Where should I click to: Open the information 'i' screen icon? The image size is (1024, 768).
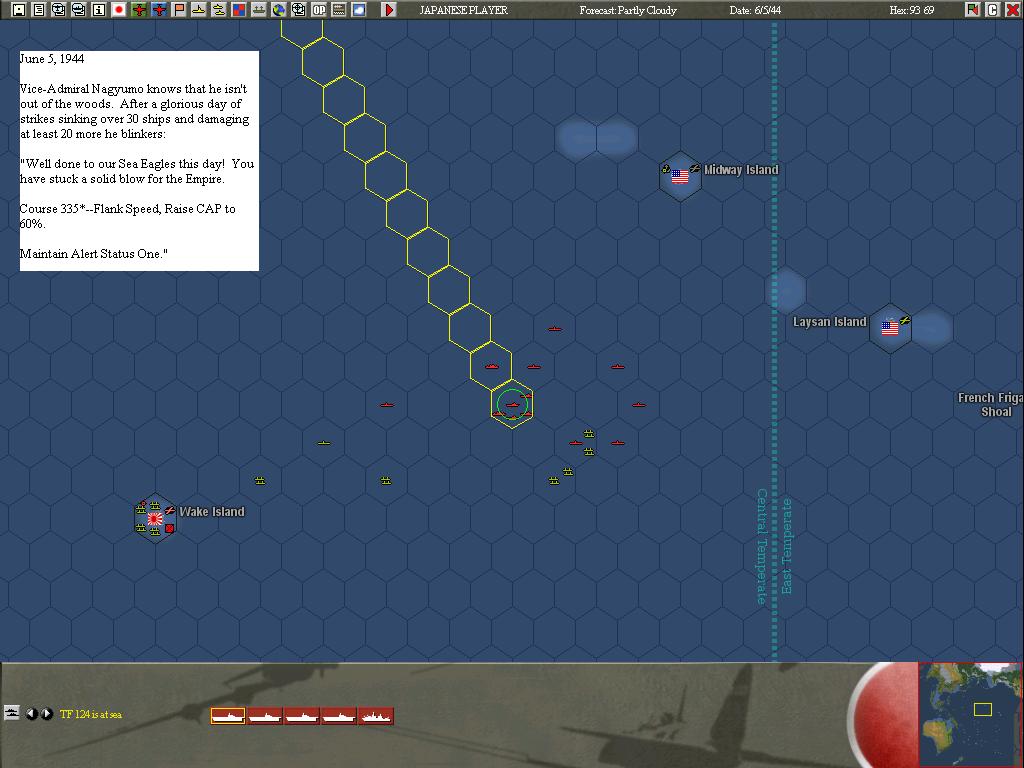click(x=99, y=10)
